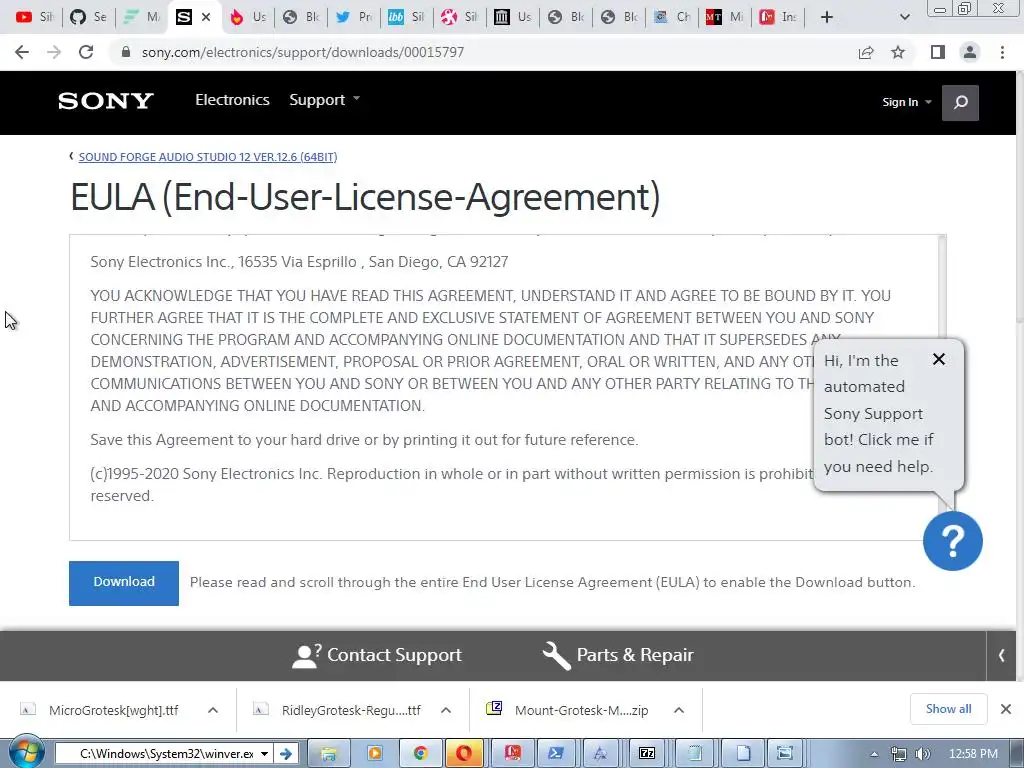Share this page icon
The height and width of the screenshot is (768, 1024).
tap(866, 52)
